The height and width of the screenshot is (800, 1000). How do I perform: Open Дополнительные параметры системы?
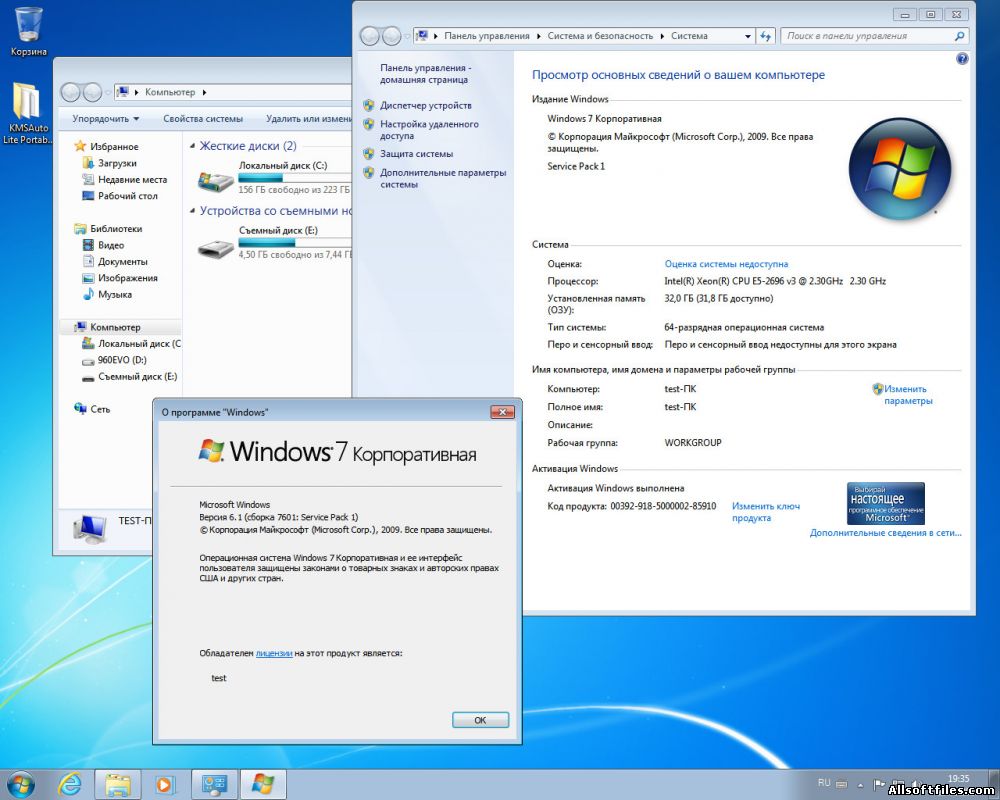click(x=443, y=179)
